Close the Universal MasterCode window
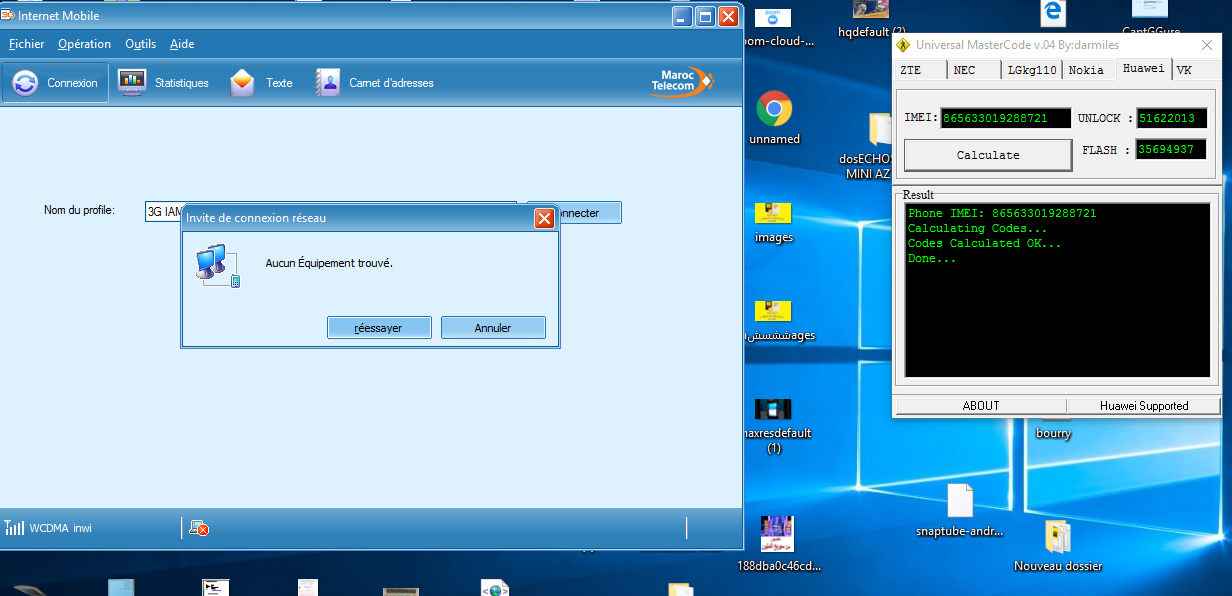 tap(1209, 45)
